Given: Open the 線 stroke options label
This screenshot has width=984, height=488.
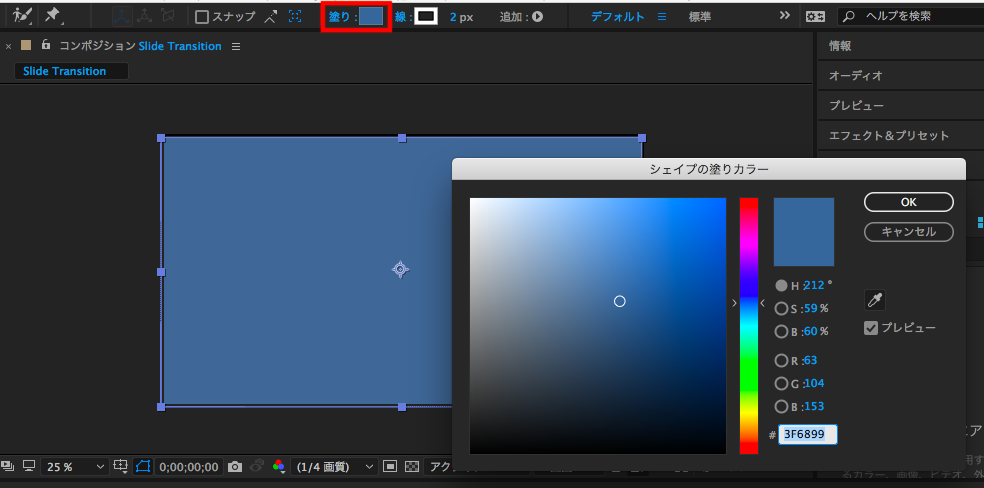Looking at the screenshot, I should (x=404, y=17).
